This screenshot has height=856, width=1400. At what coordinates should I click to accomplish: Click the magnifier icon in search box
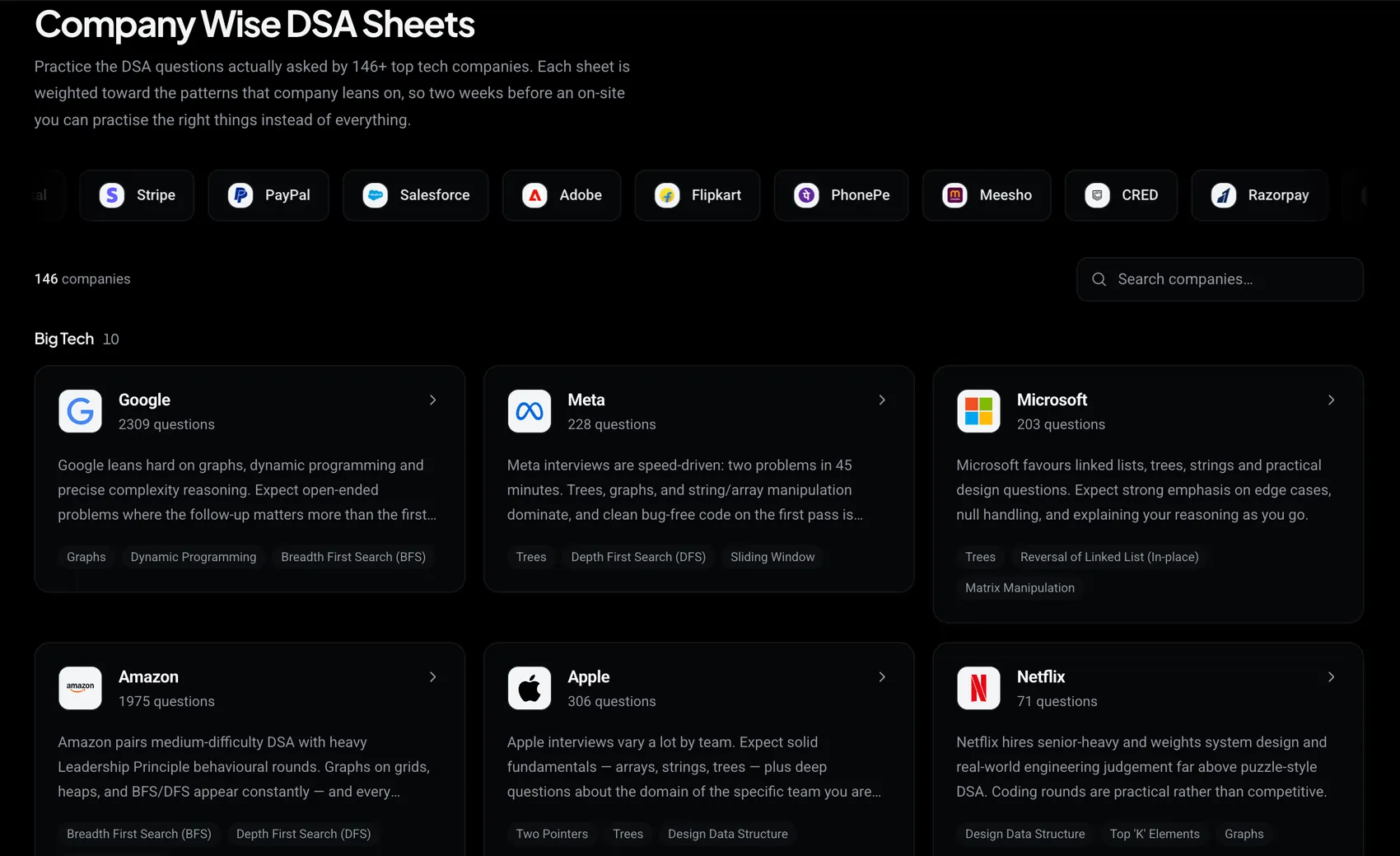click(1099, 279)
